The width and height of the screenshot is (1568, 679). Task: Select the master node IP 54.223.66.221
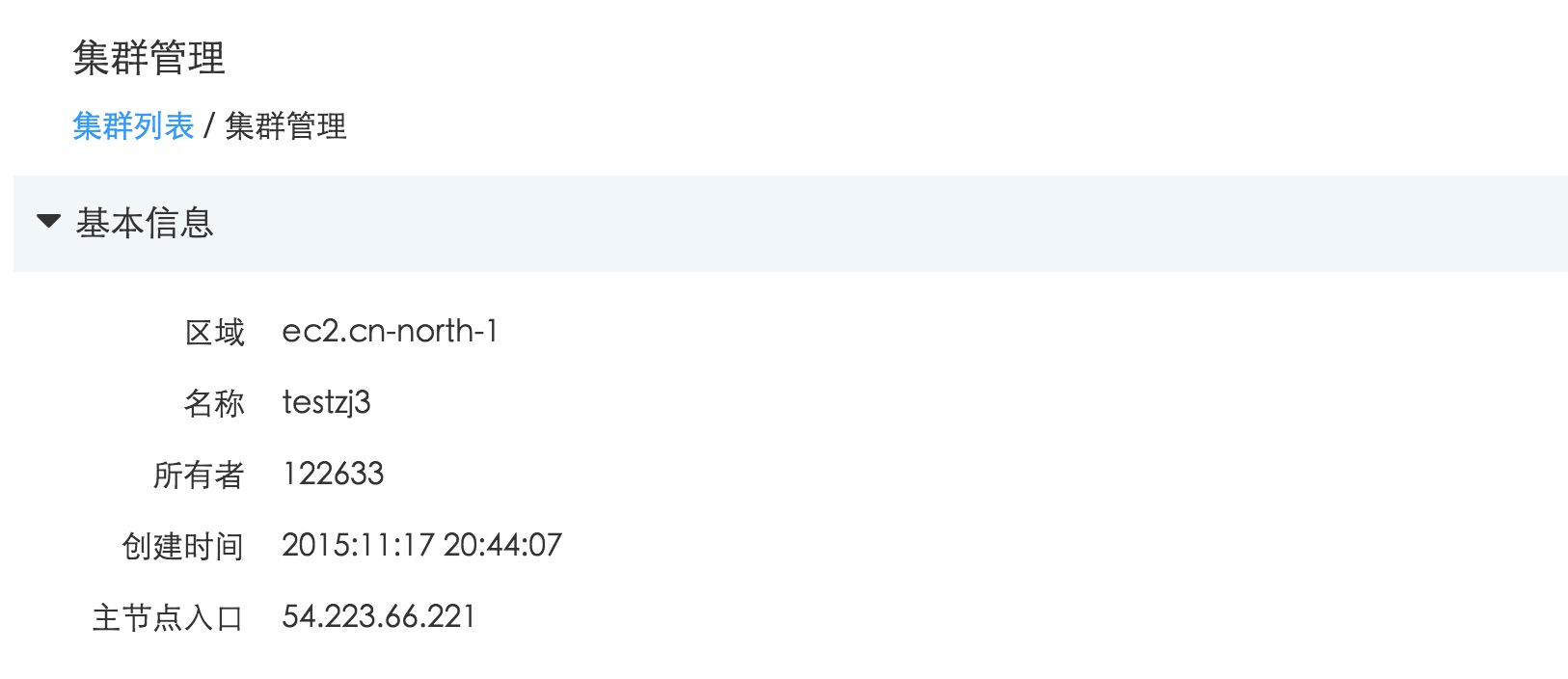(379, 616)
